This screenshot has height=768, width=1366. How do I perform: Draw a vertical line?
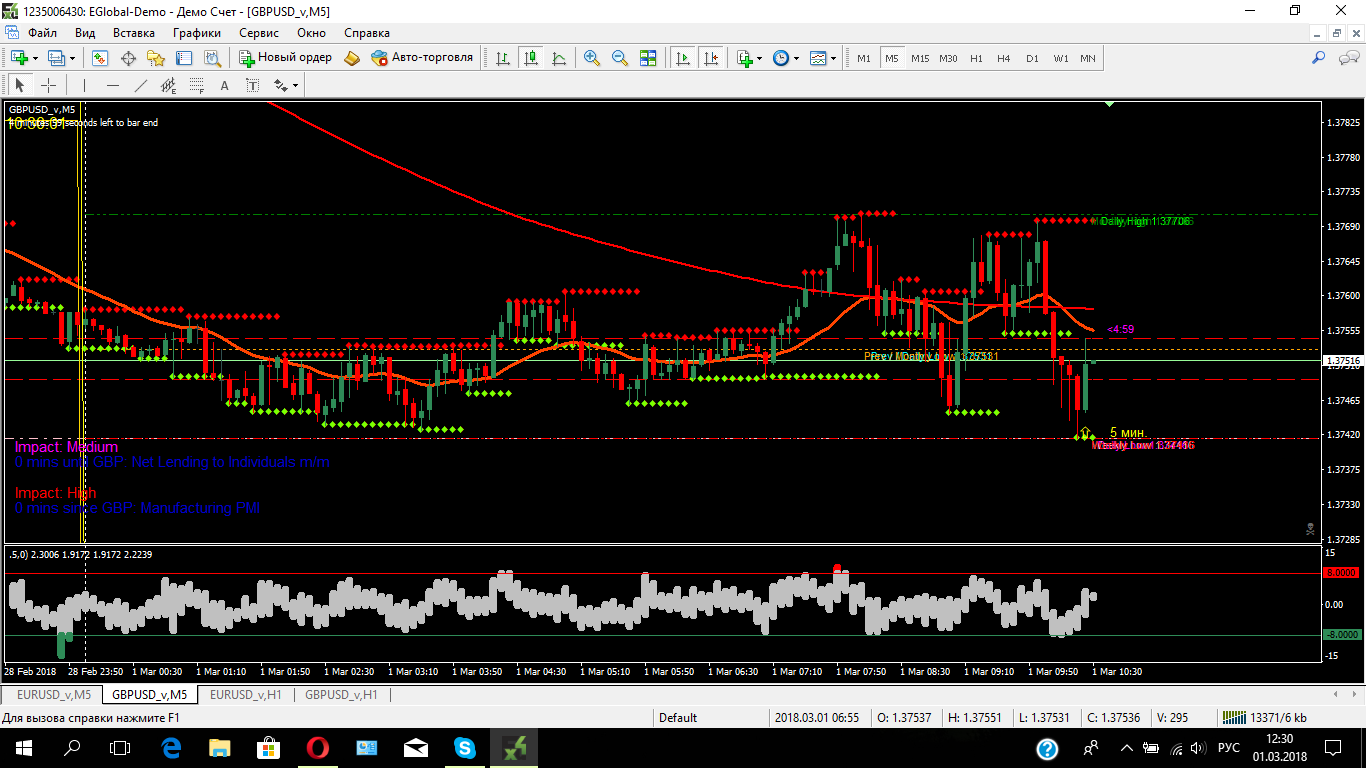[84, 85]
